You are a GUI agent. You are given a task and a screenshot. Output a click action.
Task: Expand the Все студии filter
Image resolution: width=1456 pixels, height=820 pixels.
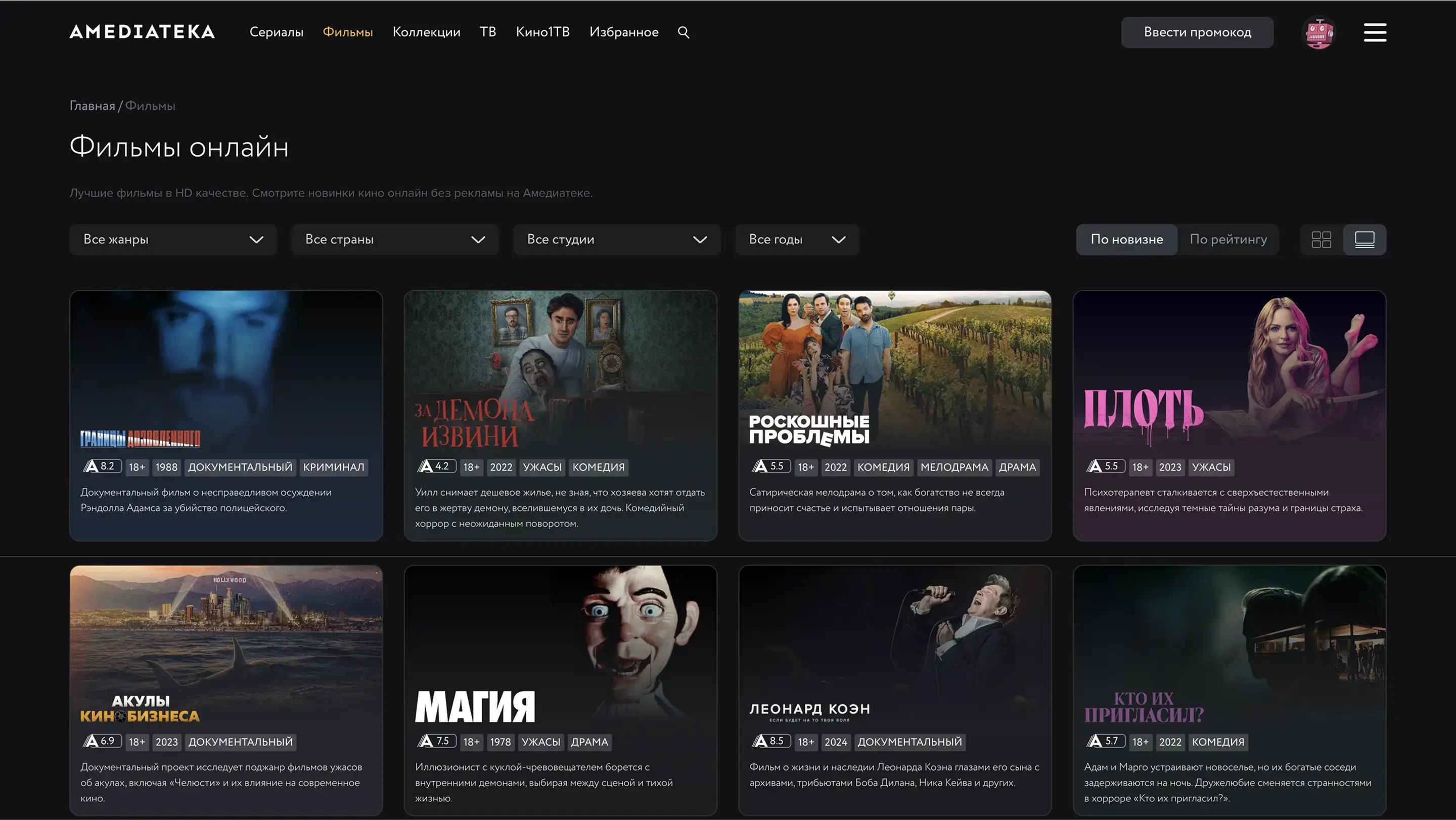[x=617, y=239]
